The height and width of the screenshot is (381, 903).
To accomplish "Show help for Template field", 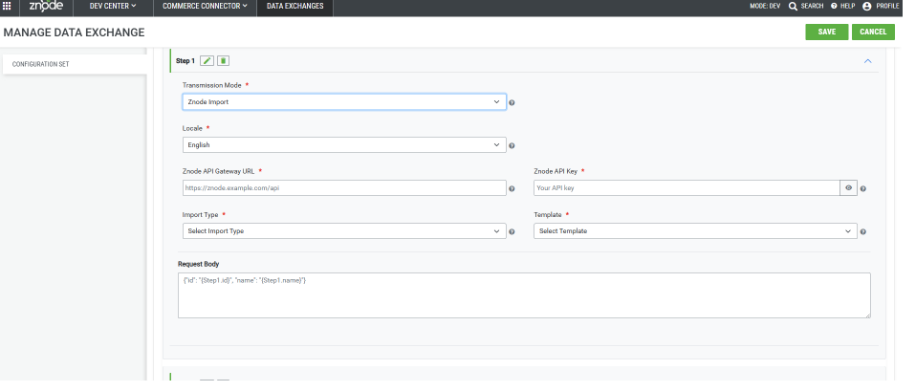I will click(863, 232).
